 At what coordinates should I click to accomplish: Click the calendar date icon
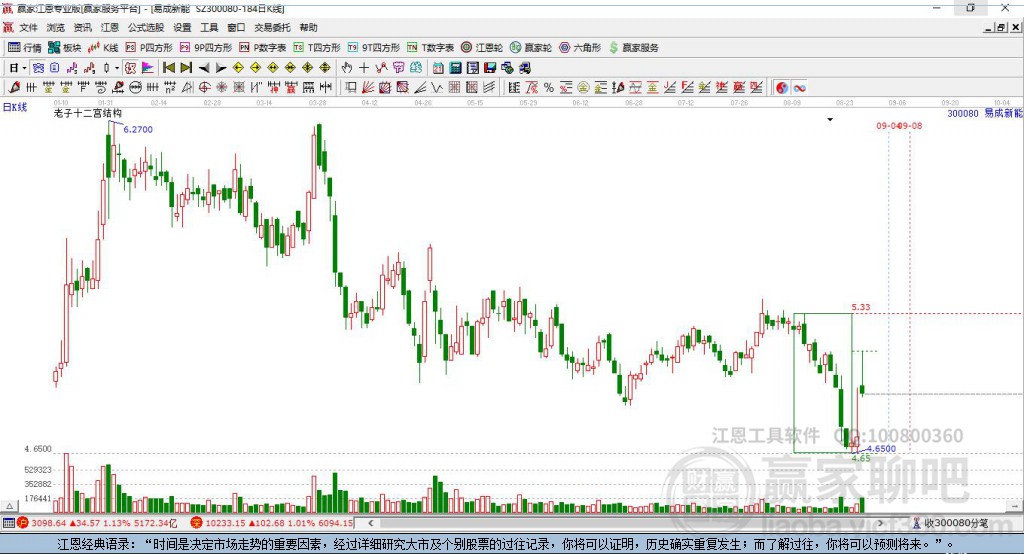coord(438,68)
